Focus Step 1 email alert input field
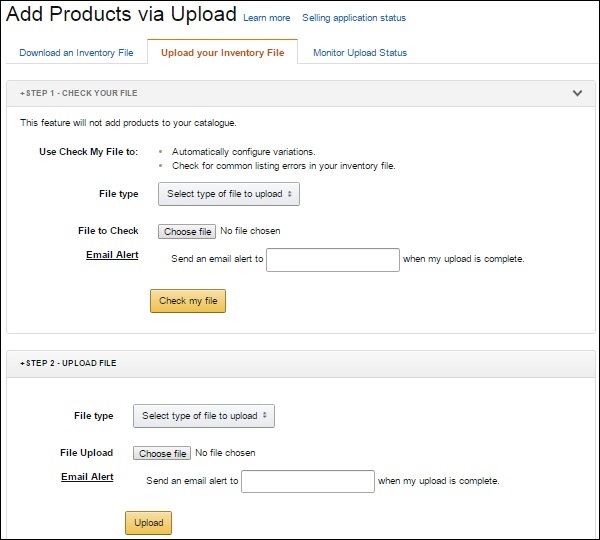Image resolution: width=600 pixels, height=540 pixels. click(333, 259)
